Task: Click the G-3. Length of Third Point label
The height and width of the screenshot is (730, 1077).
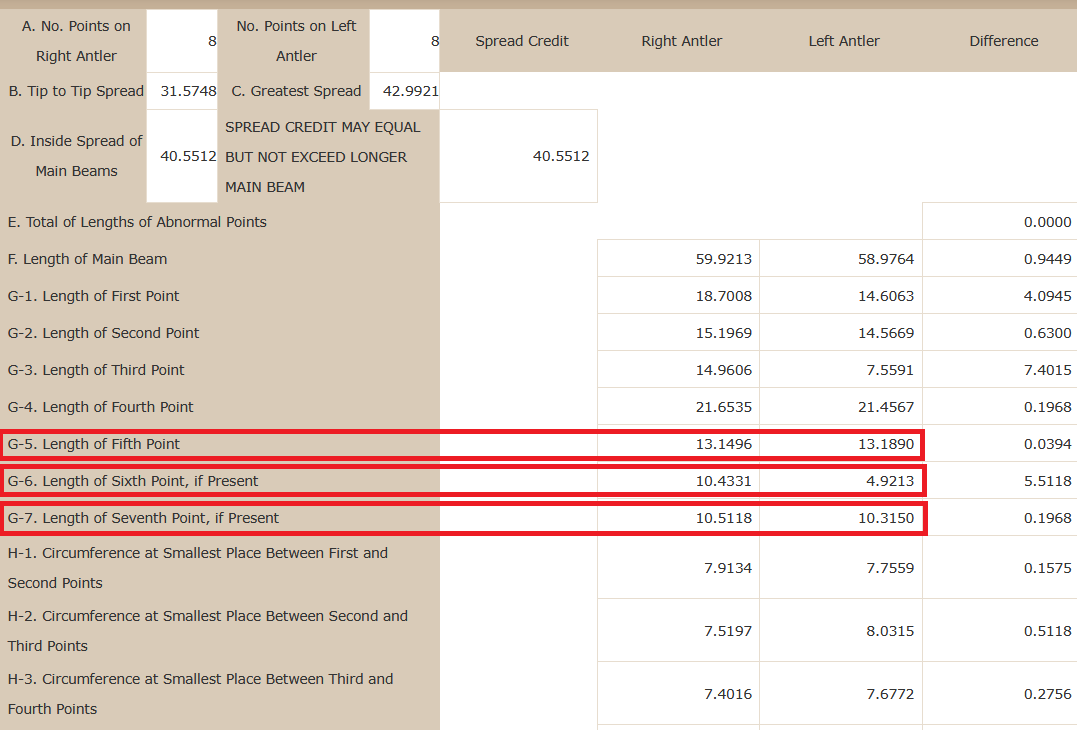Action: tap(96, 370)
